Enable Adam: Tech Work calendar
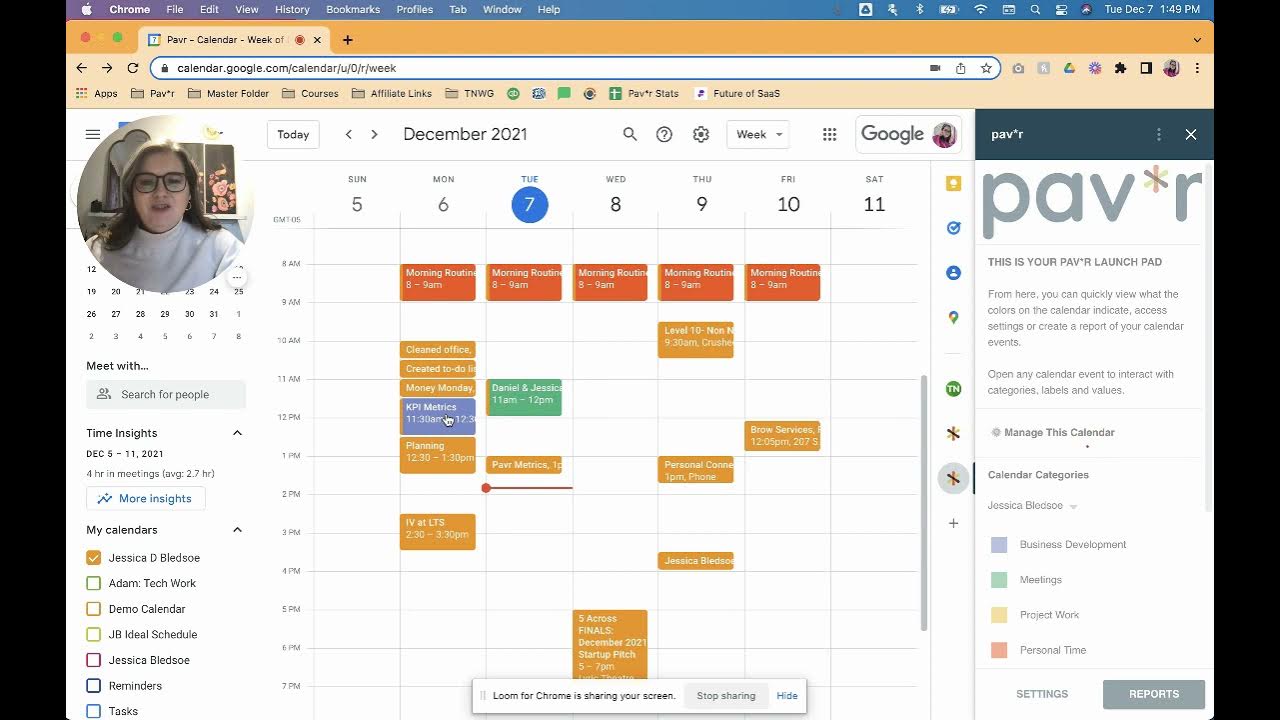 (93, 583)
